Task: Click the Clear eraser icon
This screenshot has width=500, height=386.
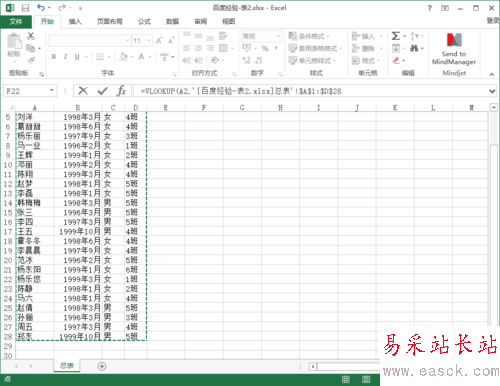Action: coord(396,60)
